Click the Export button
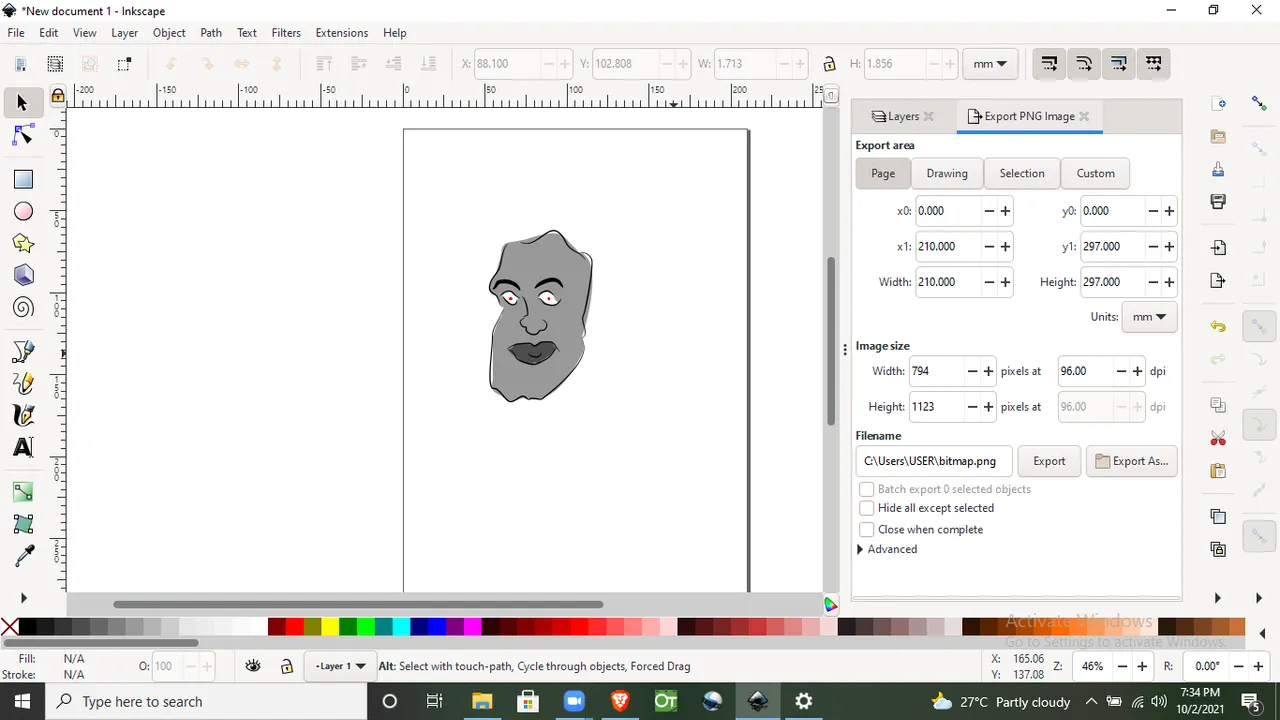Viewport: 1280px width, 720px height. coord(1049,461)
